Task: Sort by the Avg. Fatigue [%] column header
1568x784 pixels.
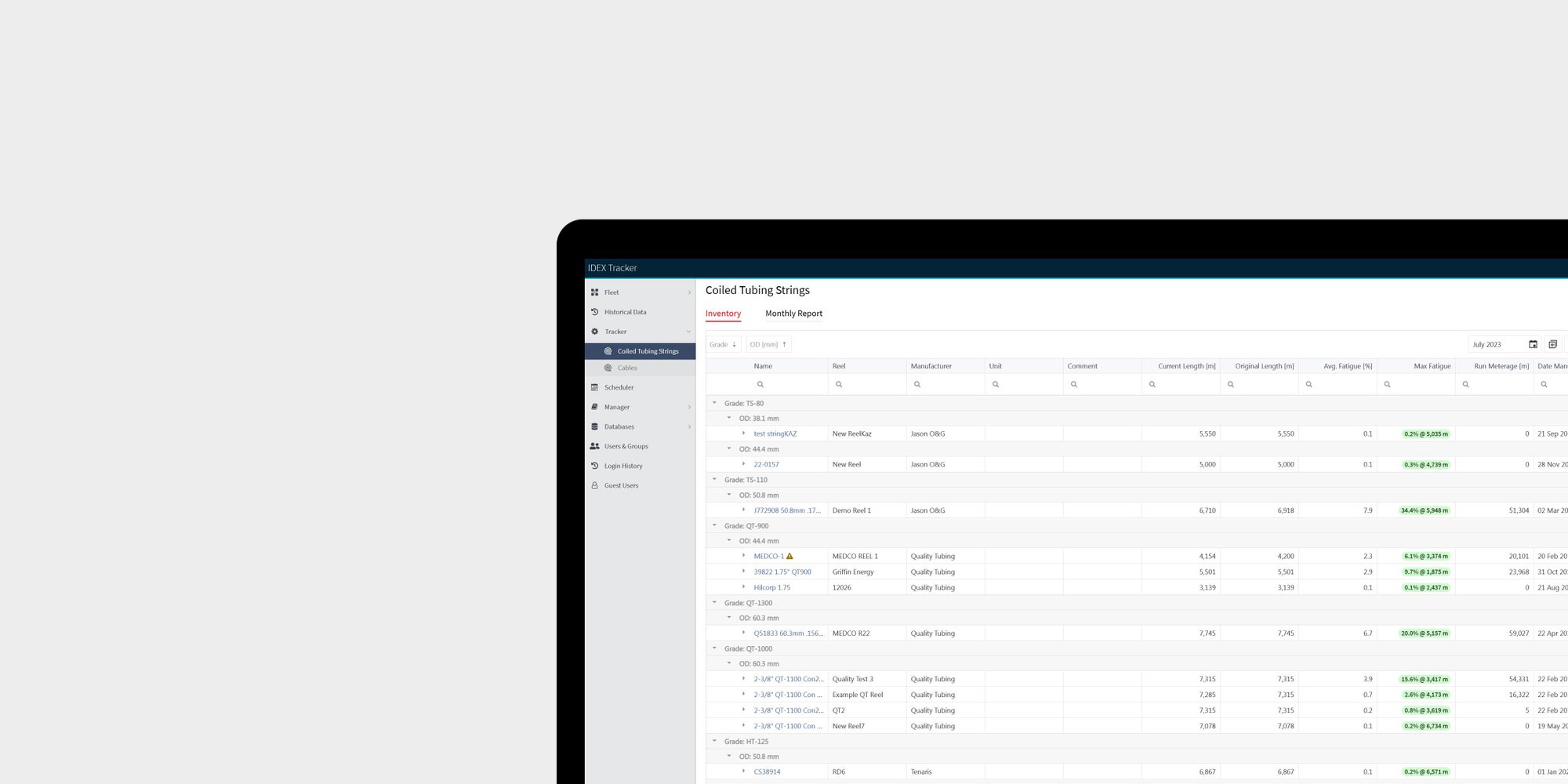Action: pos(1337,366)
